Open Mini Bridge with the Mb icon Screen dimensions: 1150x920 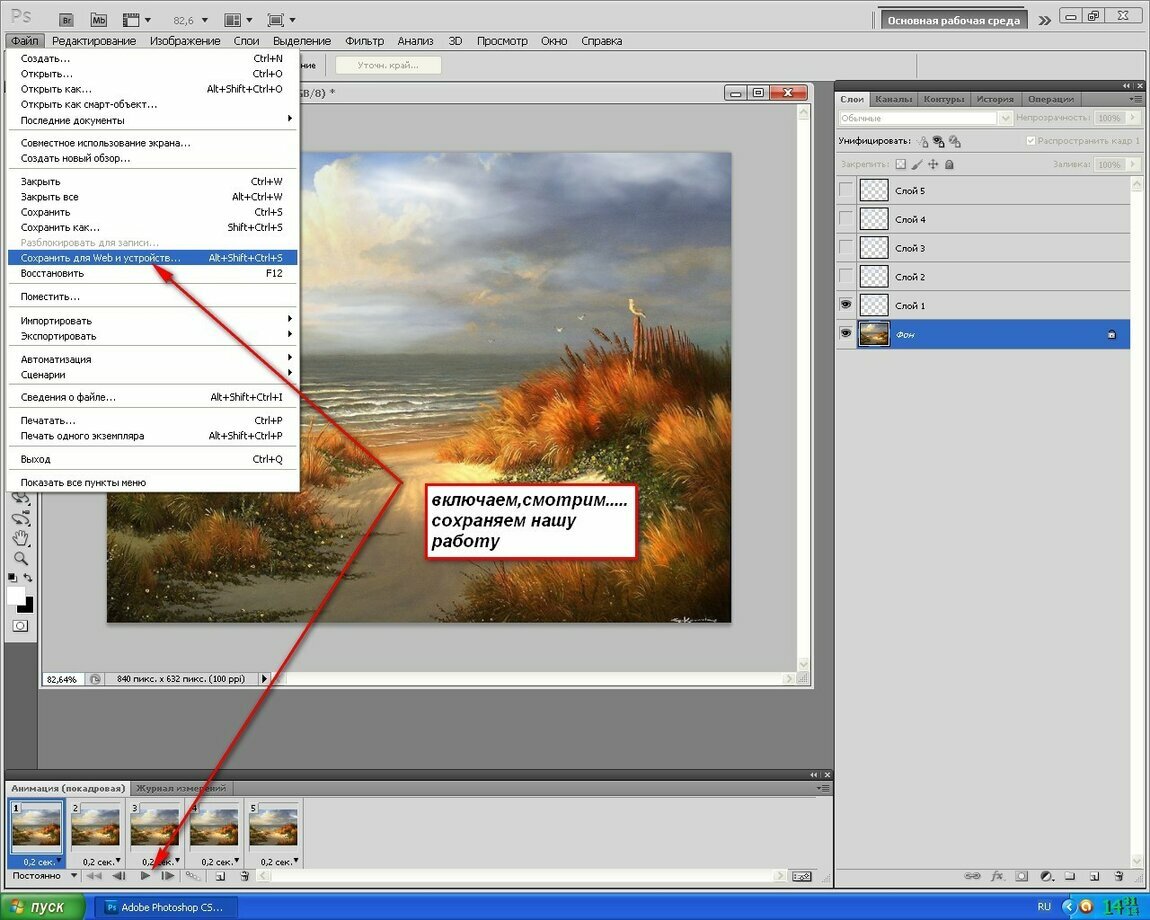98,20
